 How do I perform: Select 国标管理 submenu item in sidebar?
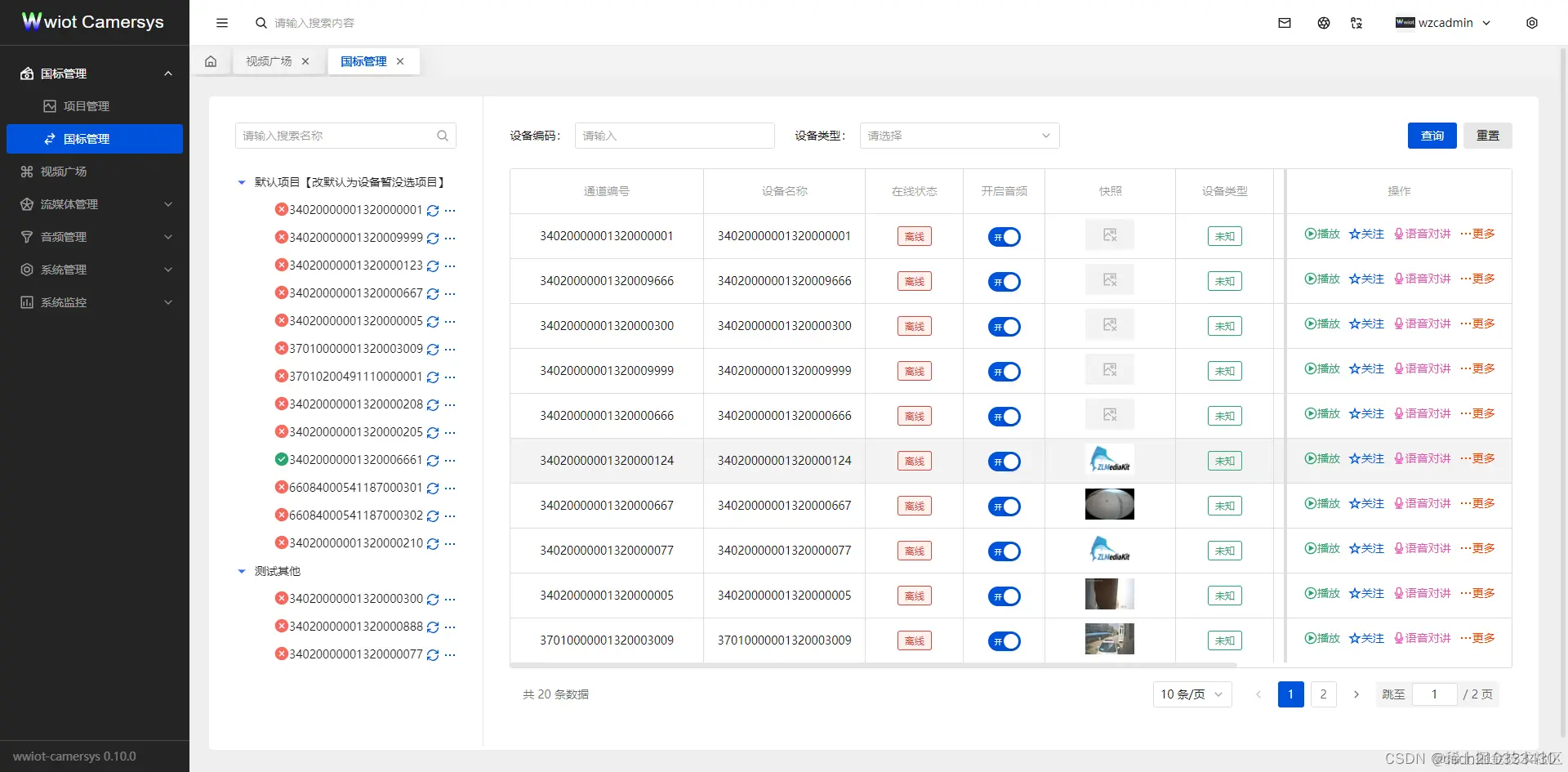point(95,139)
